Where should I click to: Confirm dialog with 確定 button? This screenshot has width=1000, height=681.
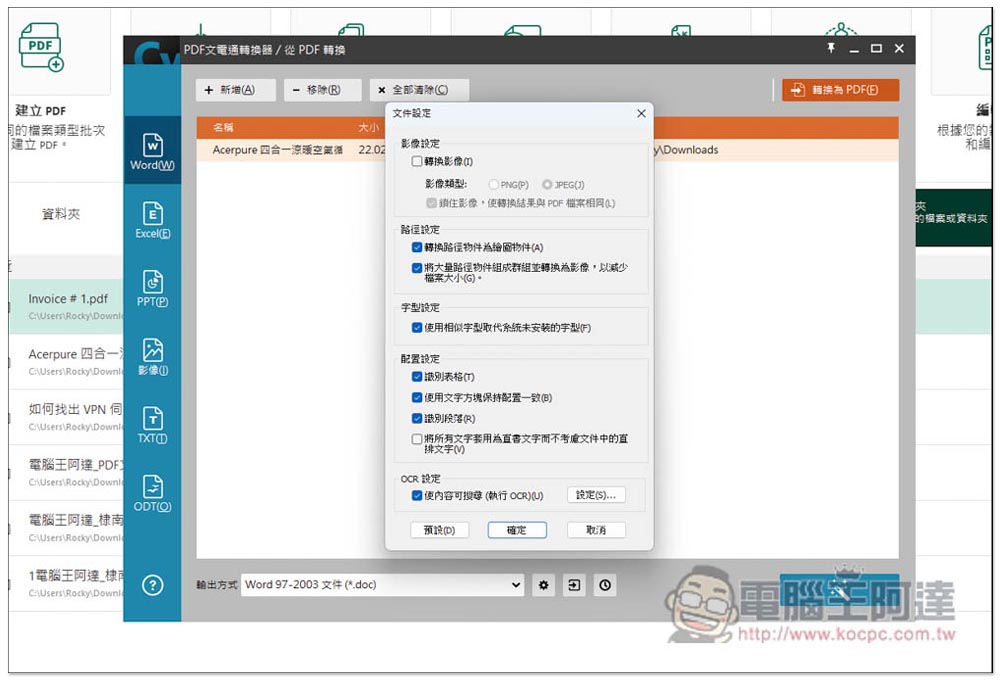pos(517,530)
